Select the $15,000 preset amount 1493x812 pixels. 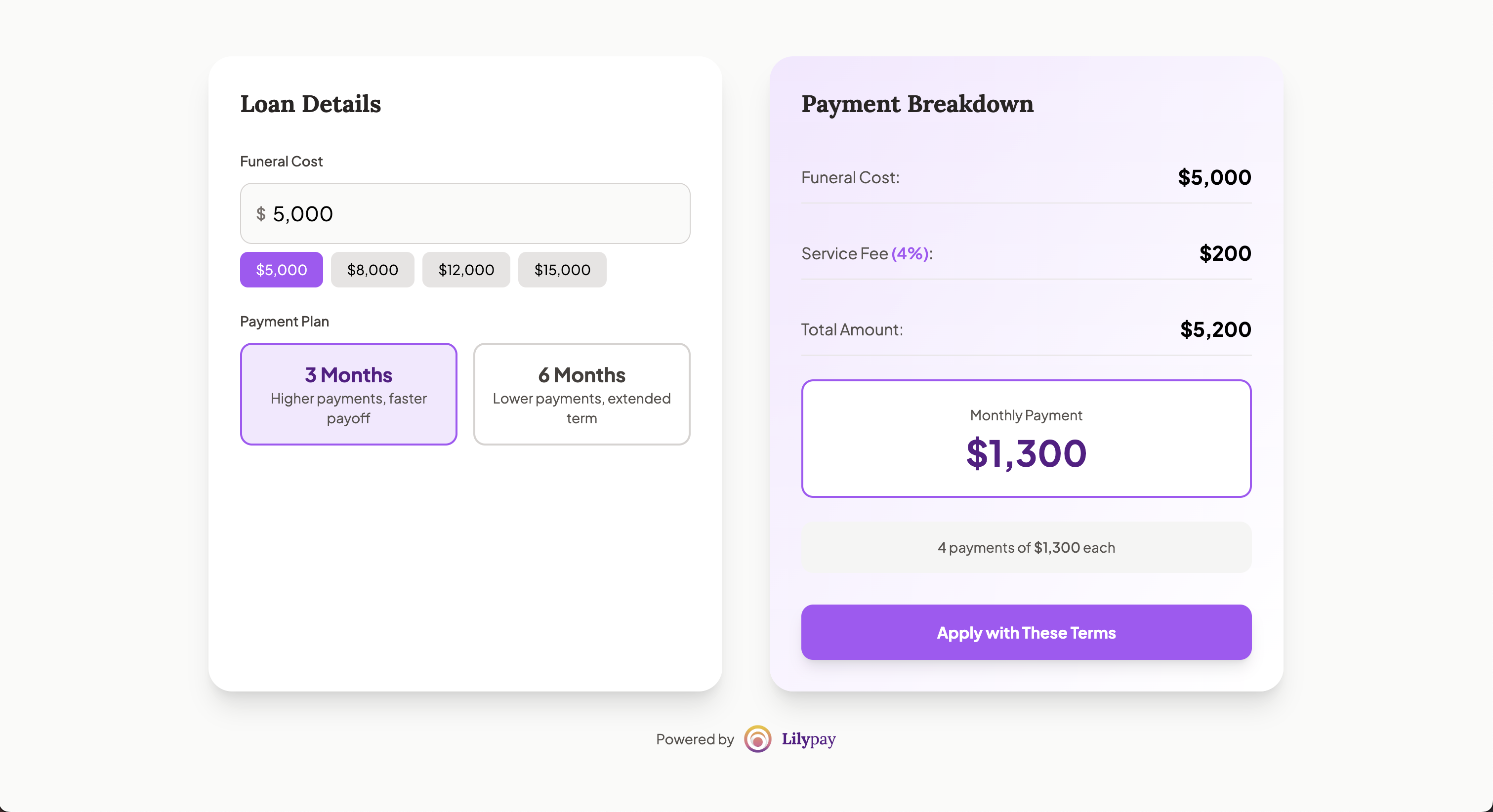[x=562, y=270]
